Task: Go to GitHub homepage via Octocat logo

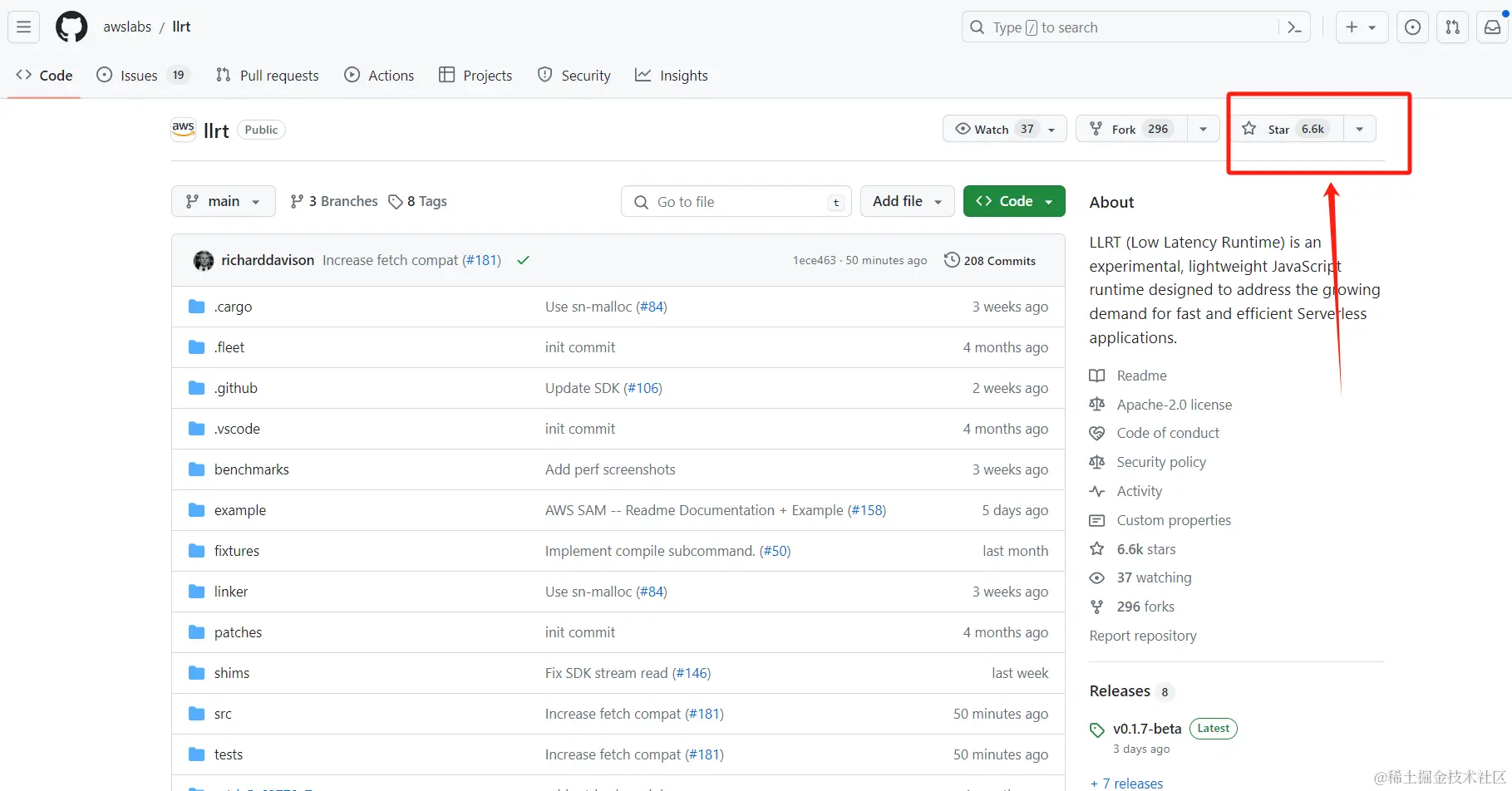Action: pos(71,27)
